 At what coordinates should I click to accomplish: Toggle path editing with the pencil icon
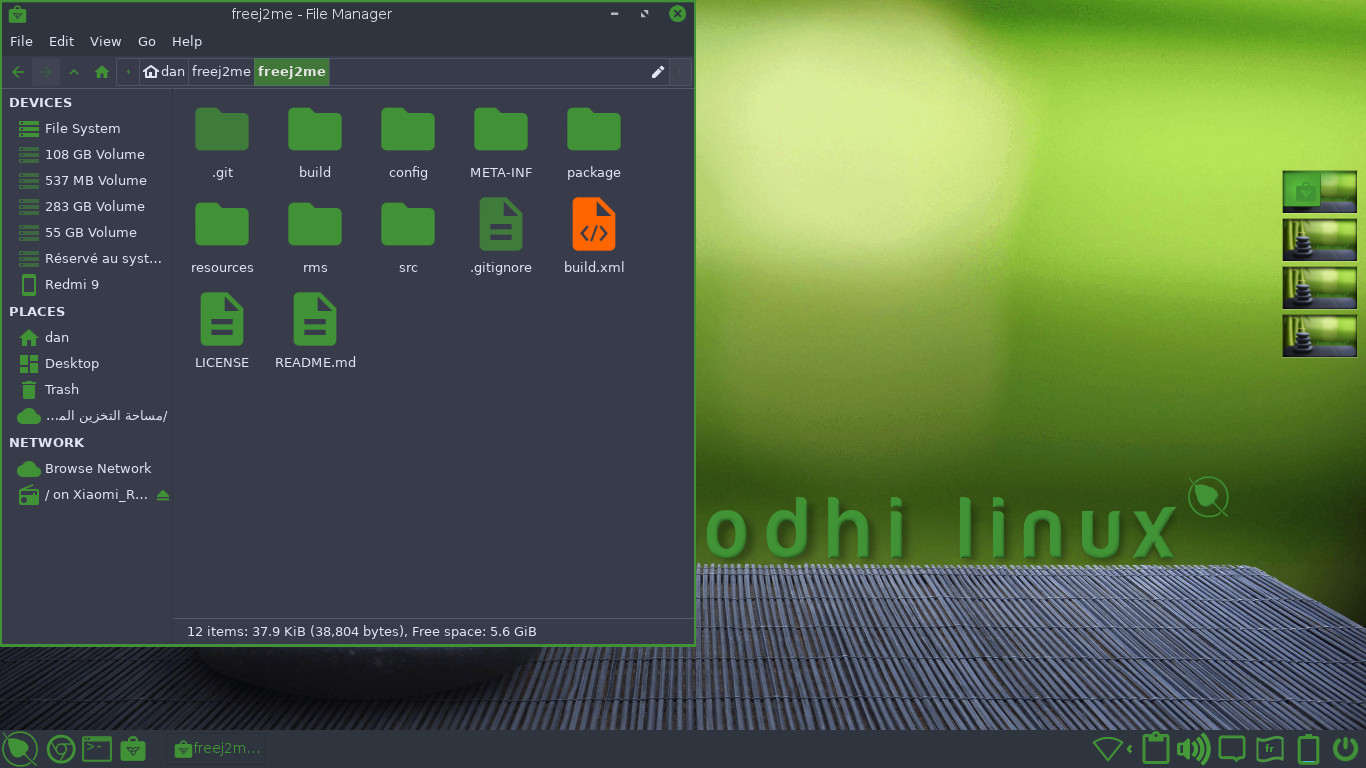(x=658, y=72)
